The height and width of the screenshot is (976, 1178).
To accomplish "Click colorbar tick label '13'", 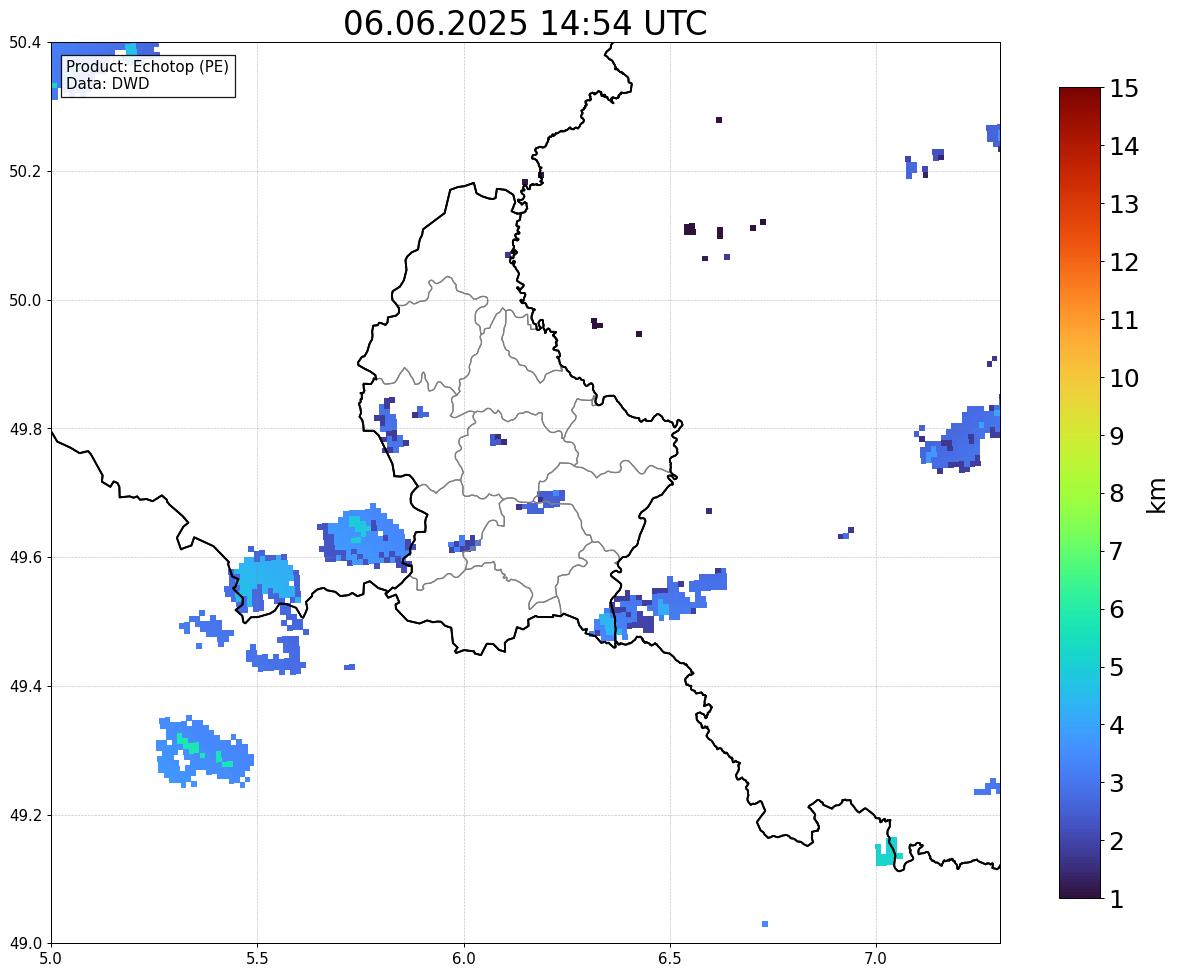I will click(x=1123, y=204).
